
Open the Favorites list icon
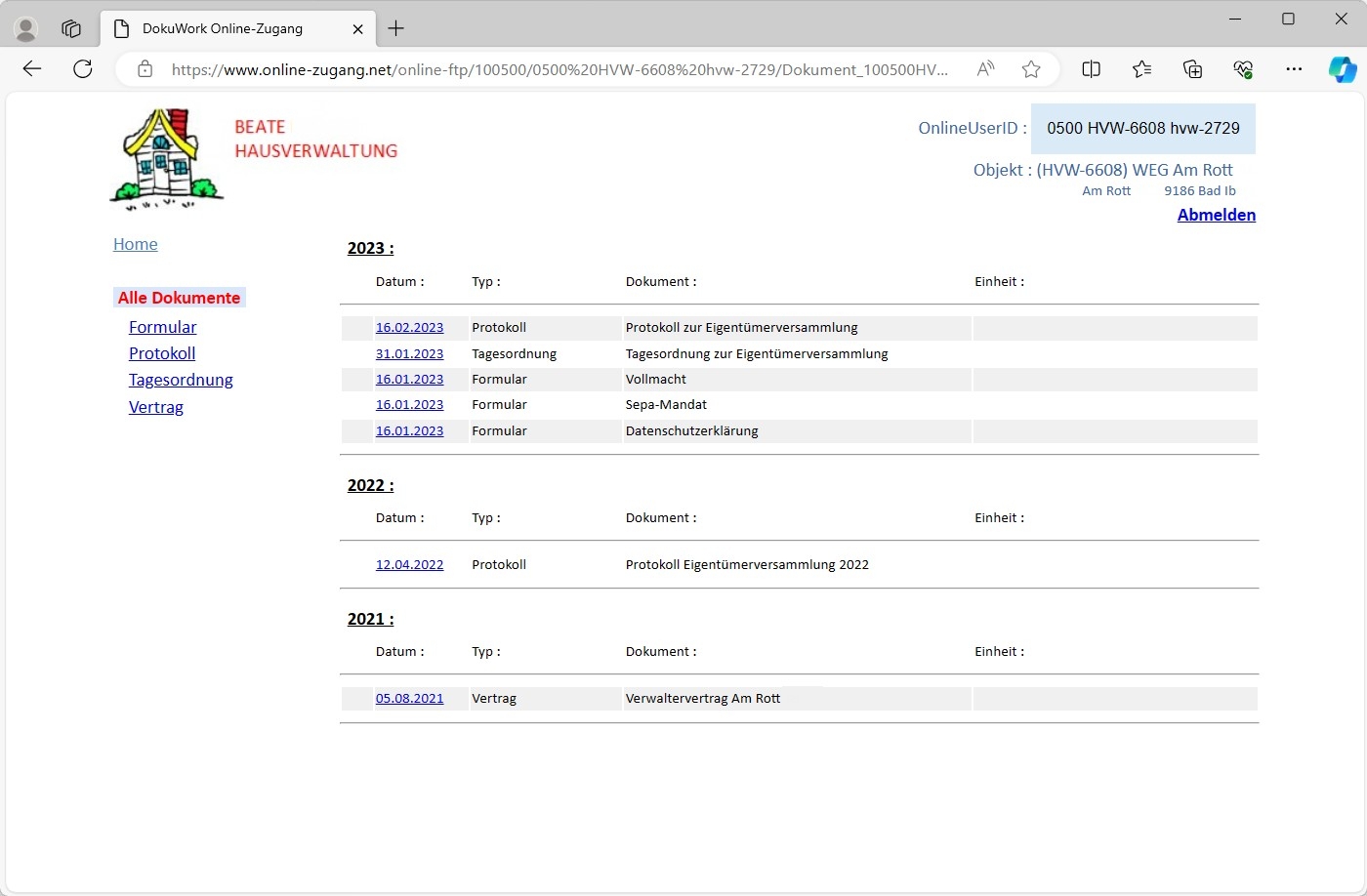1142,69
